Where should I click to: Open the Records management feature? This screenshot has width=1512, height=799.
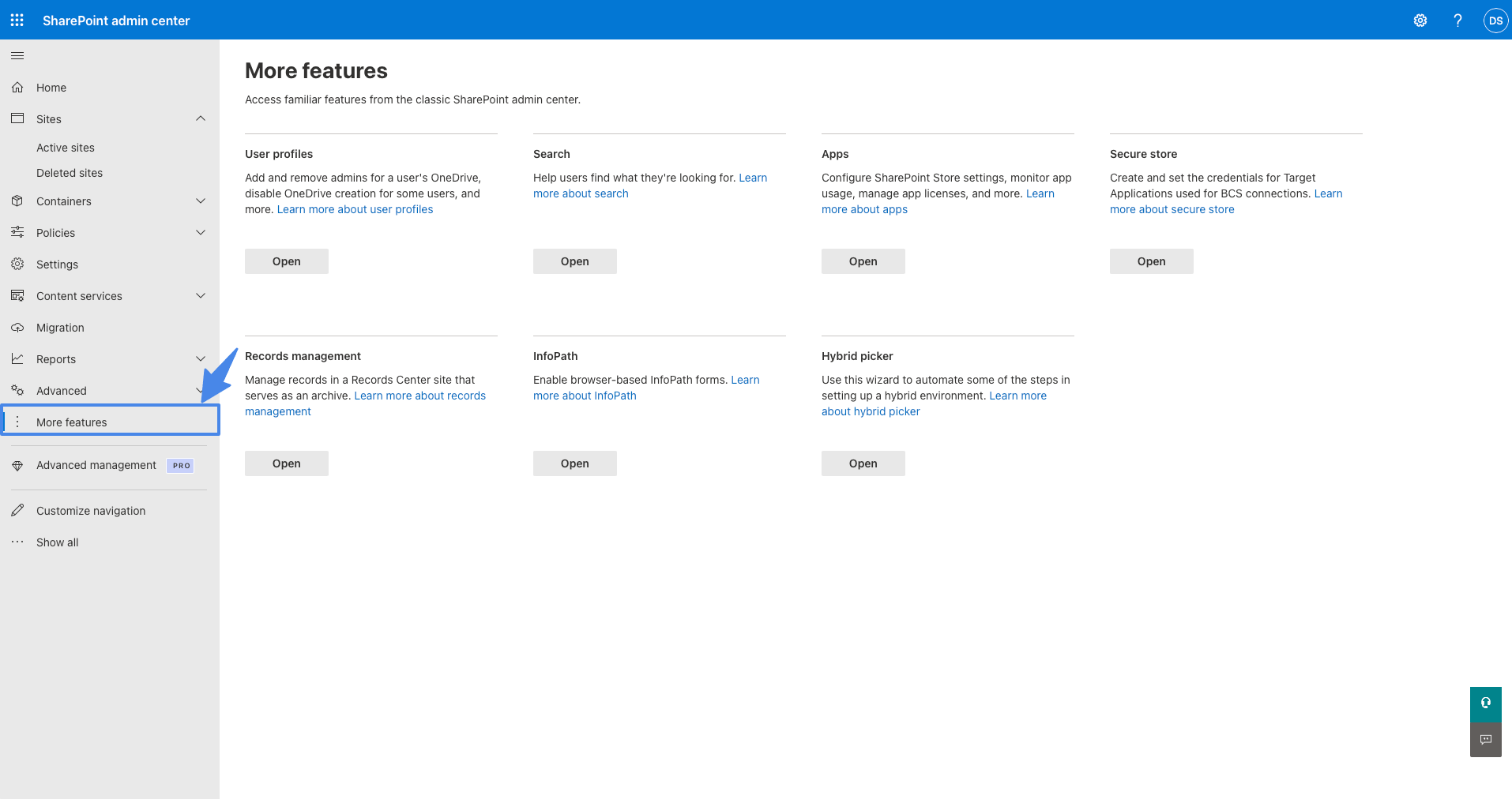coord(286,463)
